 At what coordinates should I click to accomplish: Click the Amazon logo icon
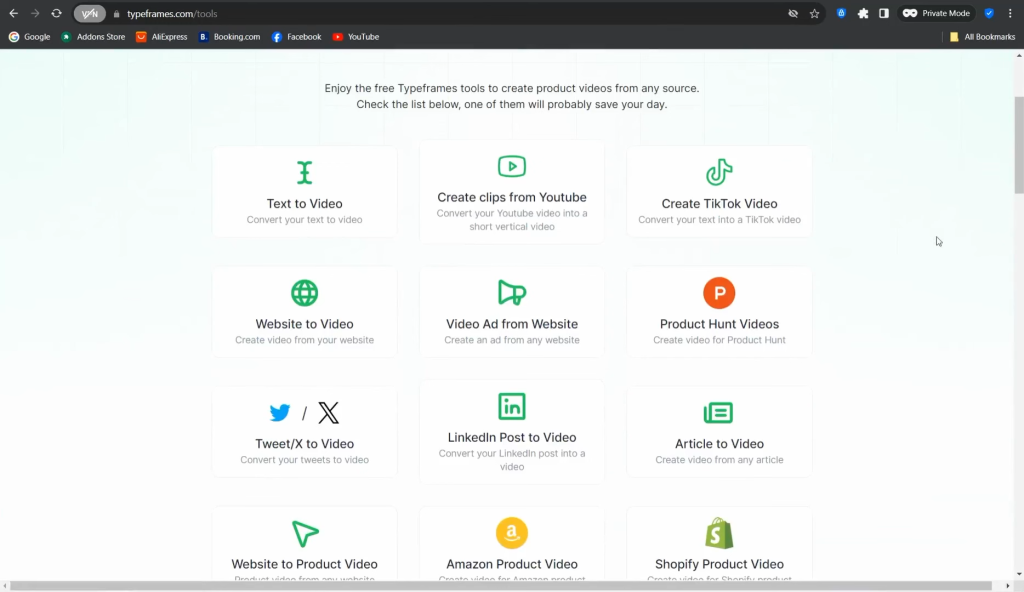pyautogui.click(x=512, y=533)
